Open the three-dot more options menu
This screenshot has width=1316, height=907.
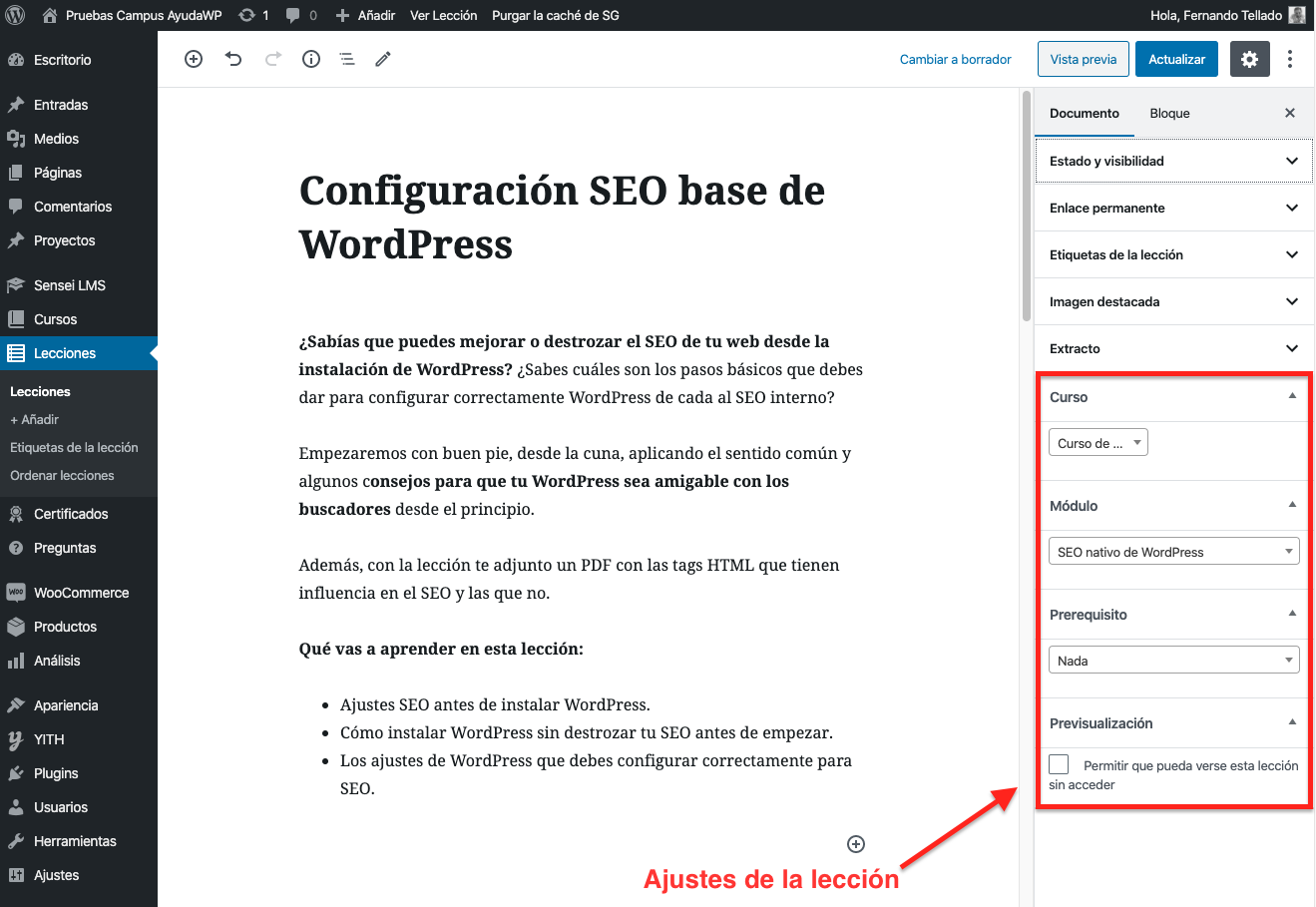1290,59
